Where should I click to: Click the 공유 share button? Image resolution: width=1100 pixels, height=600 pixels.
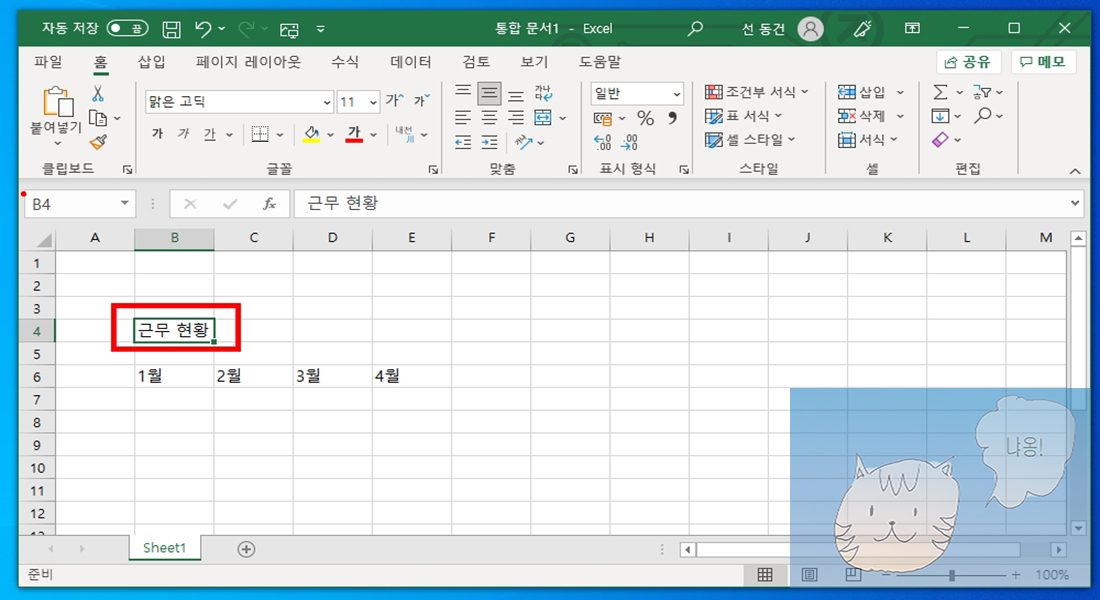pyautogui.click(x=967, y=62)
